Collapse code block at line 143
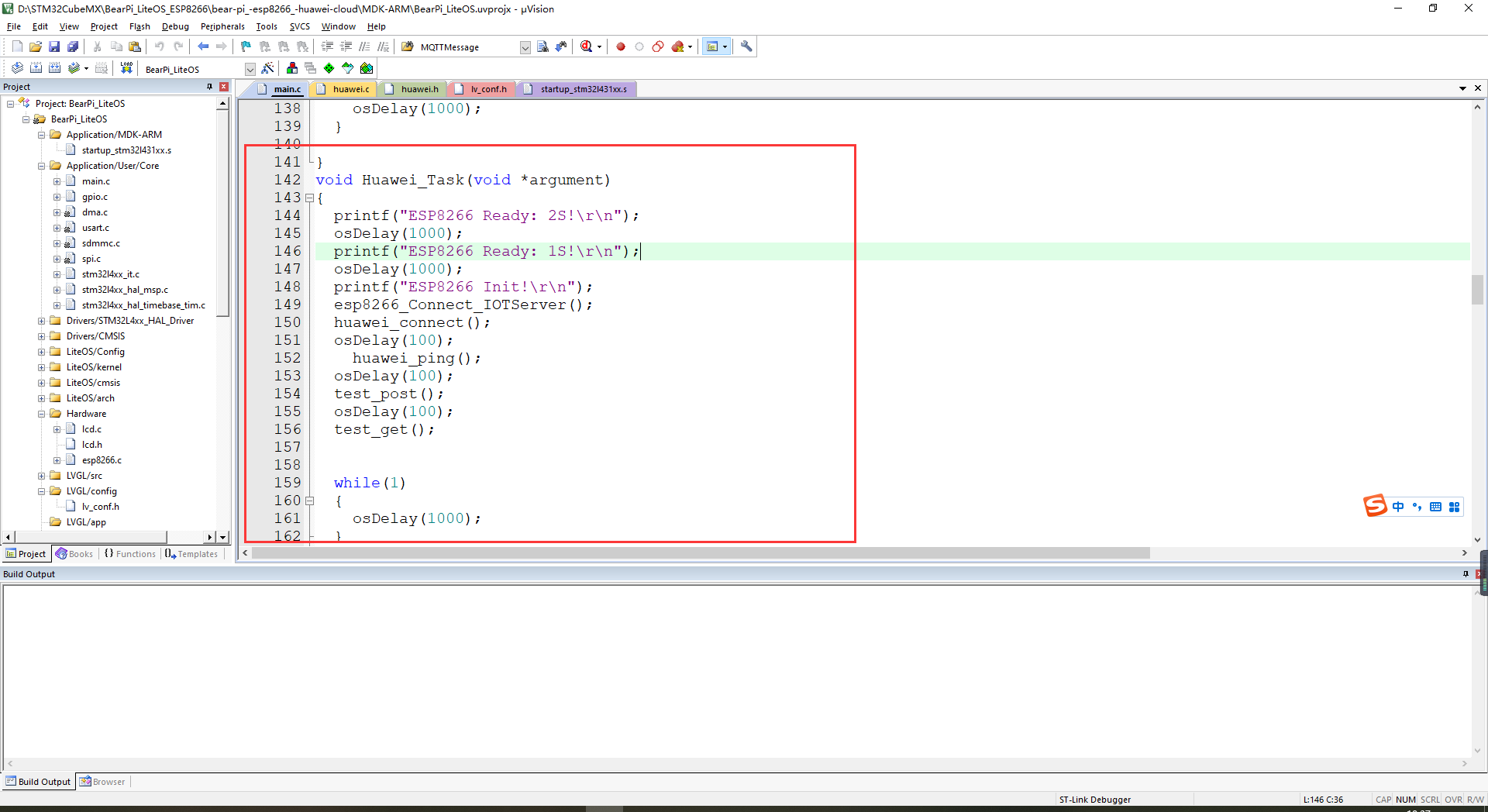The height and width of the screenshot is (812, 1488). [x=309, y=198]
